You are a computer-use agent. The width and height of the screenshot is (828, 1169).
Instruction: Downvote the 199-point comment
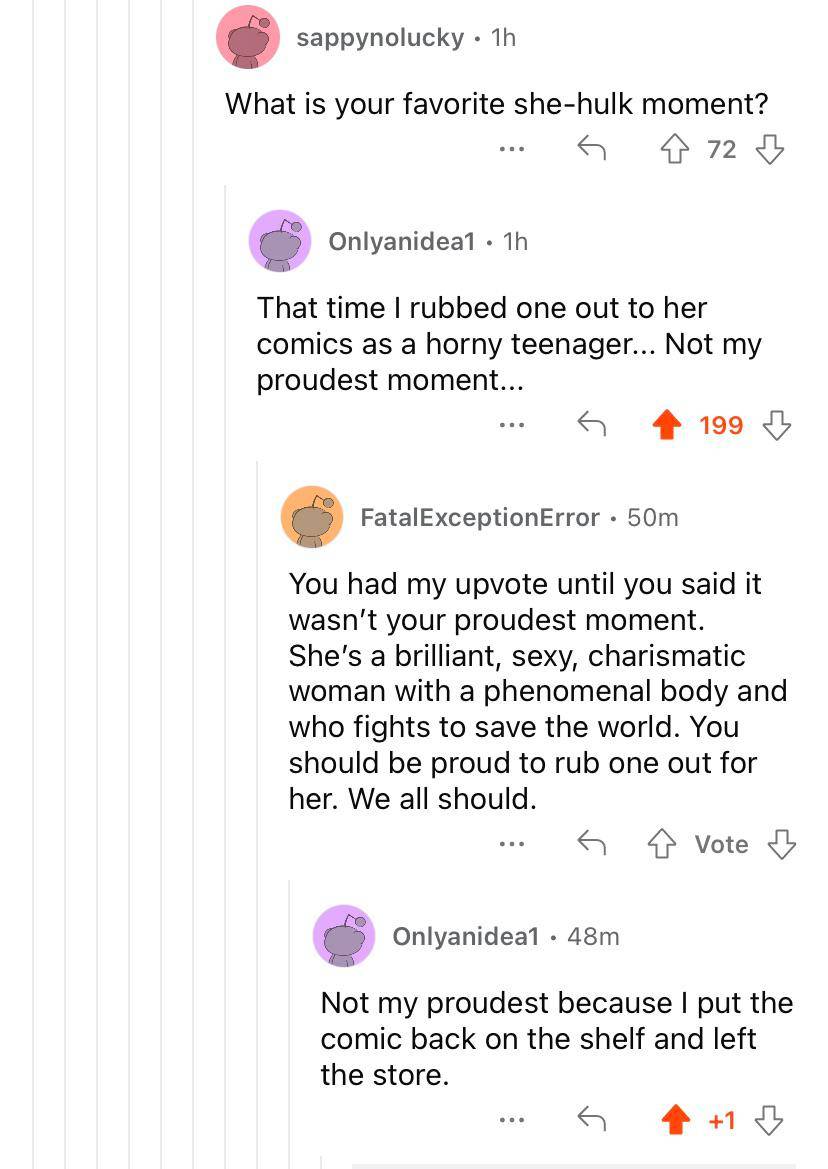click(777, 426)
